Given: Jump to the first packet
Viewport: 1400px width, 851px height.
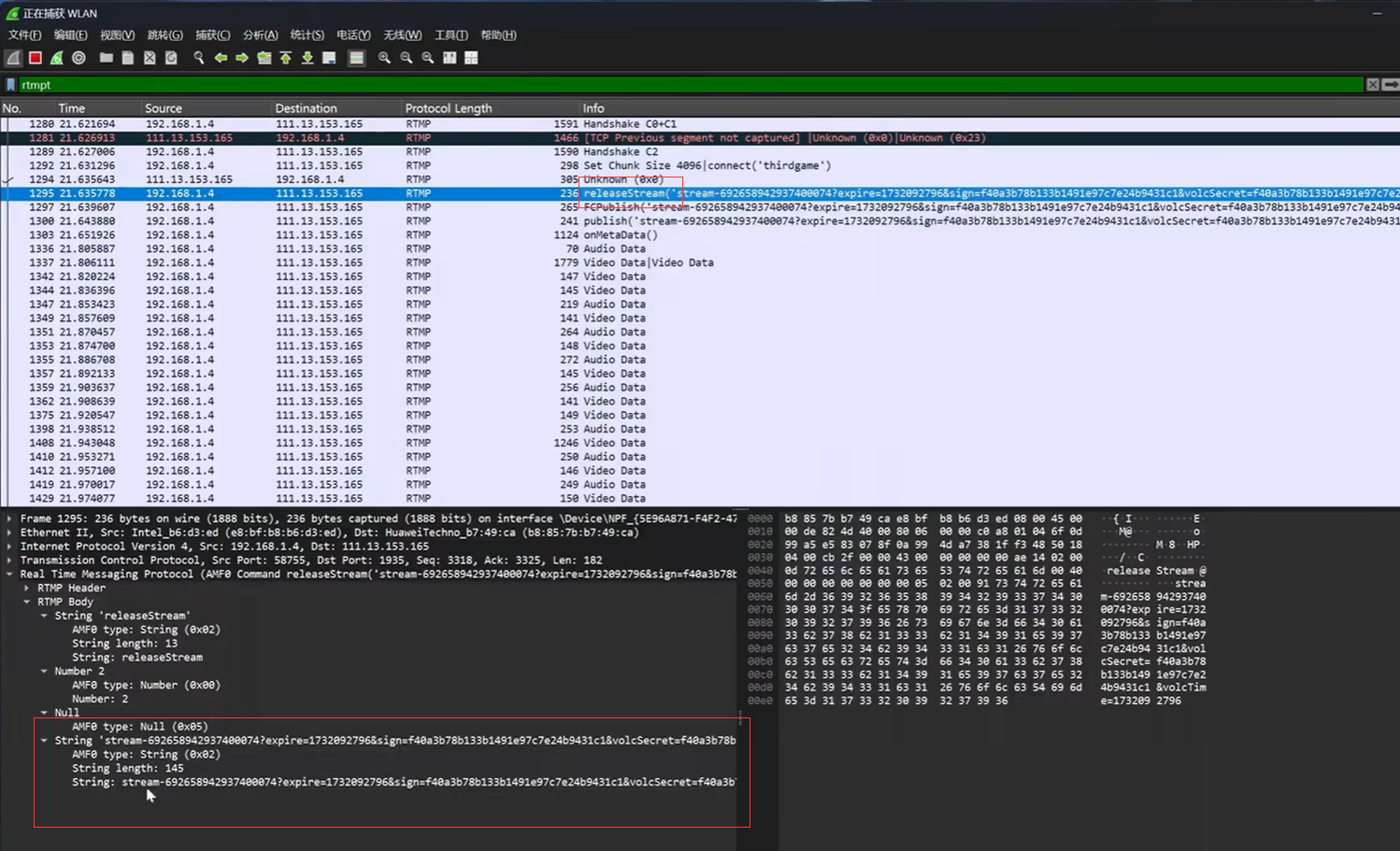Looking at the screenshot, I should (x=286, y=58).
